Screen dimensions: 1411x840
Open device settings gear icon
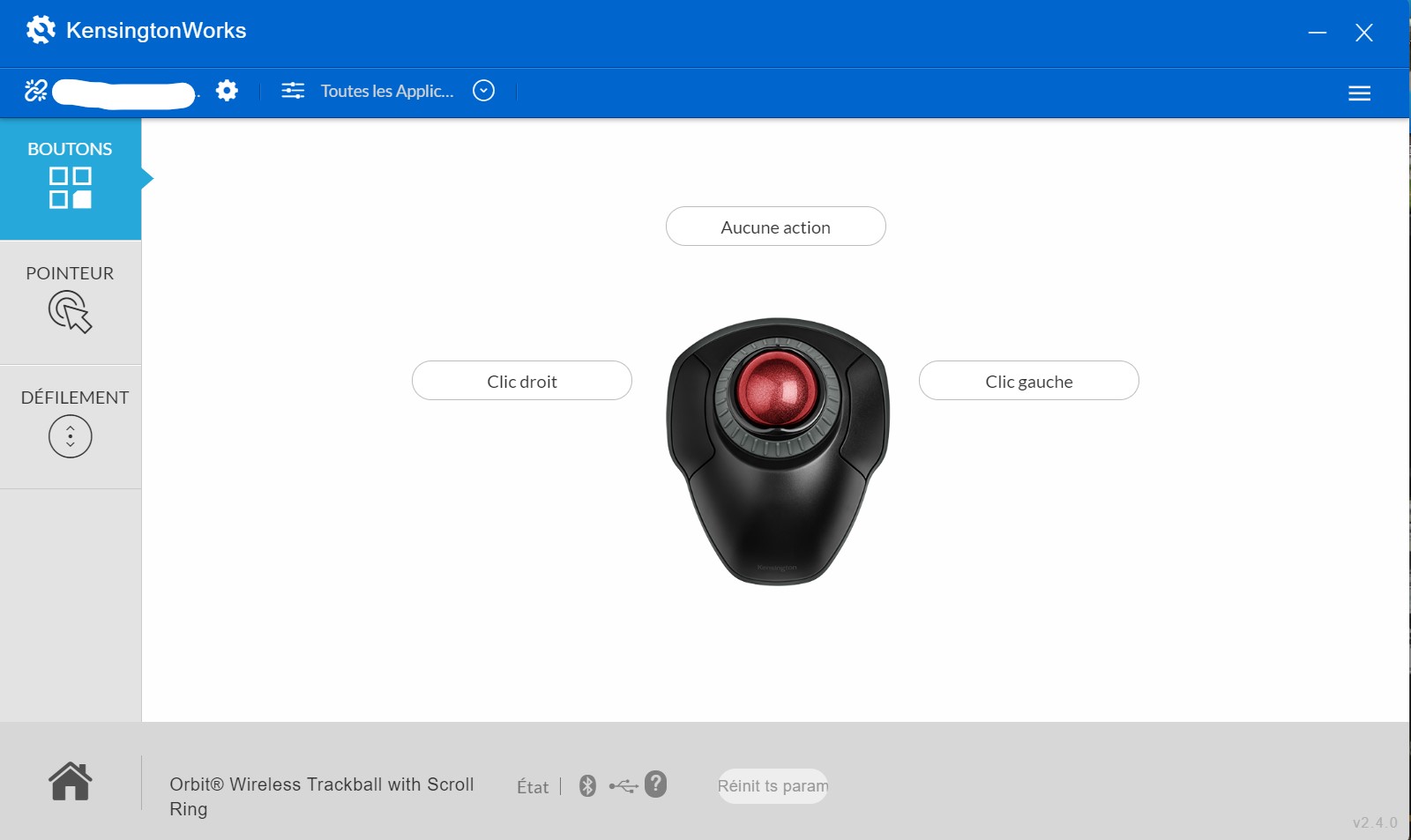[x=227, y=90]
